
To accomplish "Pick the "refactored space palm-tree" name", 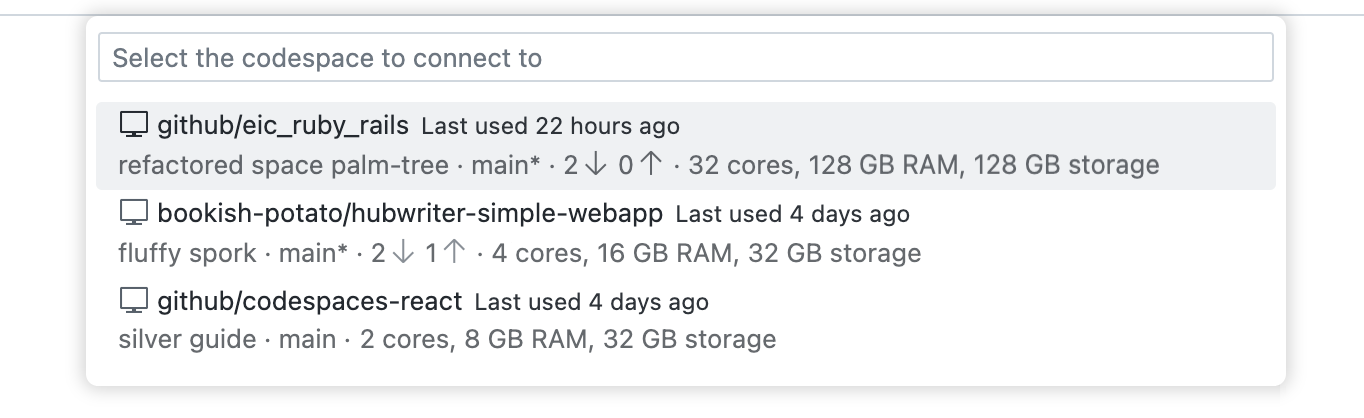I will pos(283,165).
